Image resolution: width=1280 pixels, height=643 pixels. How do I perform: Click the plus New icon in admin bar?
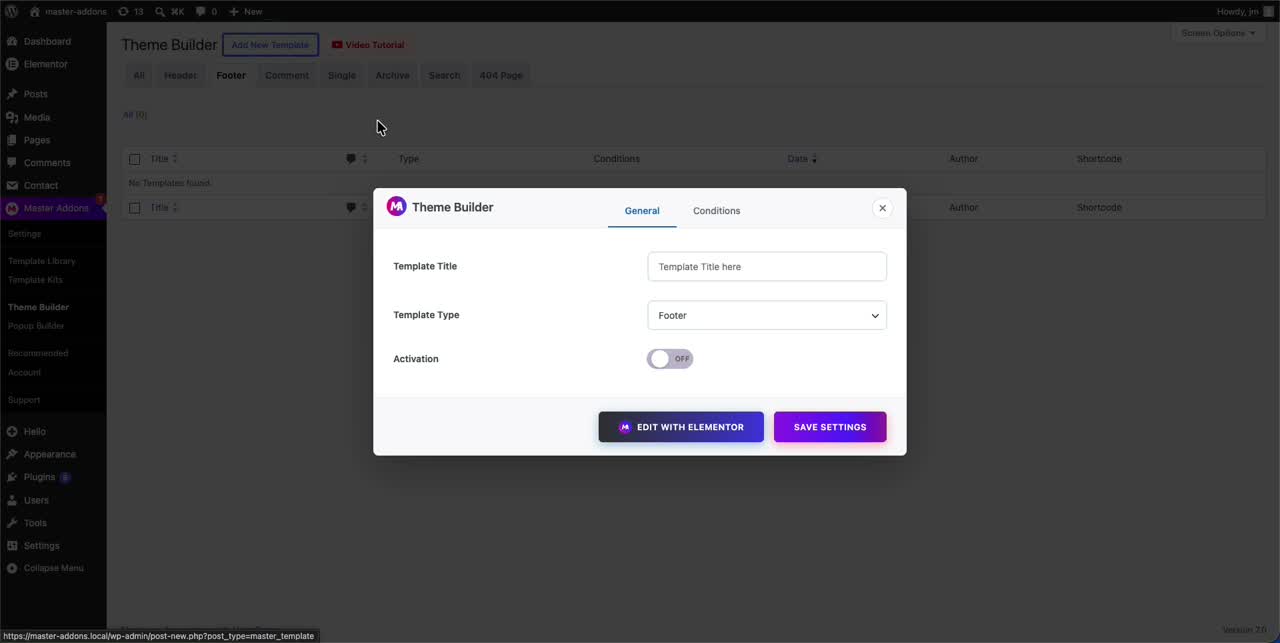(233, 11)
